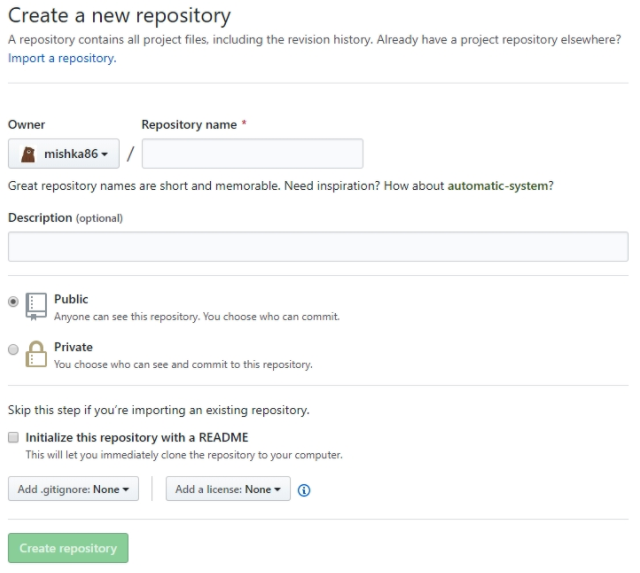Click the README initialization label text

pyautogui.click(x=137, y=438)
